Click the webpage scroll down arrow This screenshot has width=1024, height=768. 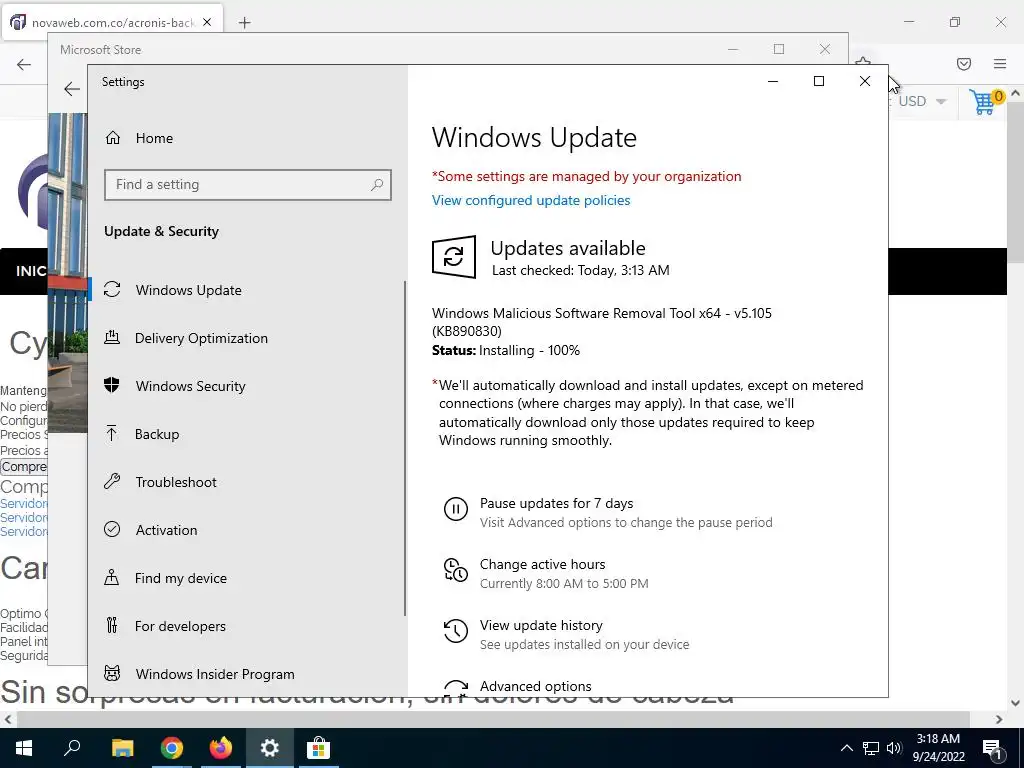click(x=1015, y=703)
